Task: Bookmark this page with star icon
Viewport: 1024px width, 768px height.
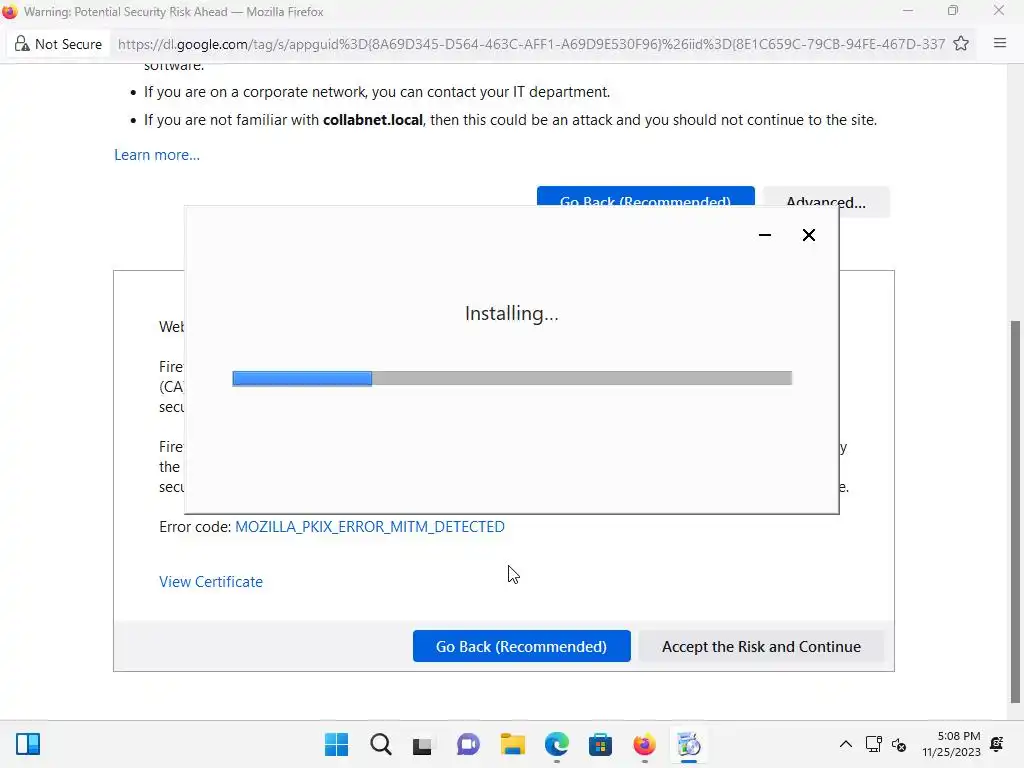Action: 961,44
